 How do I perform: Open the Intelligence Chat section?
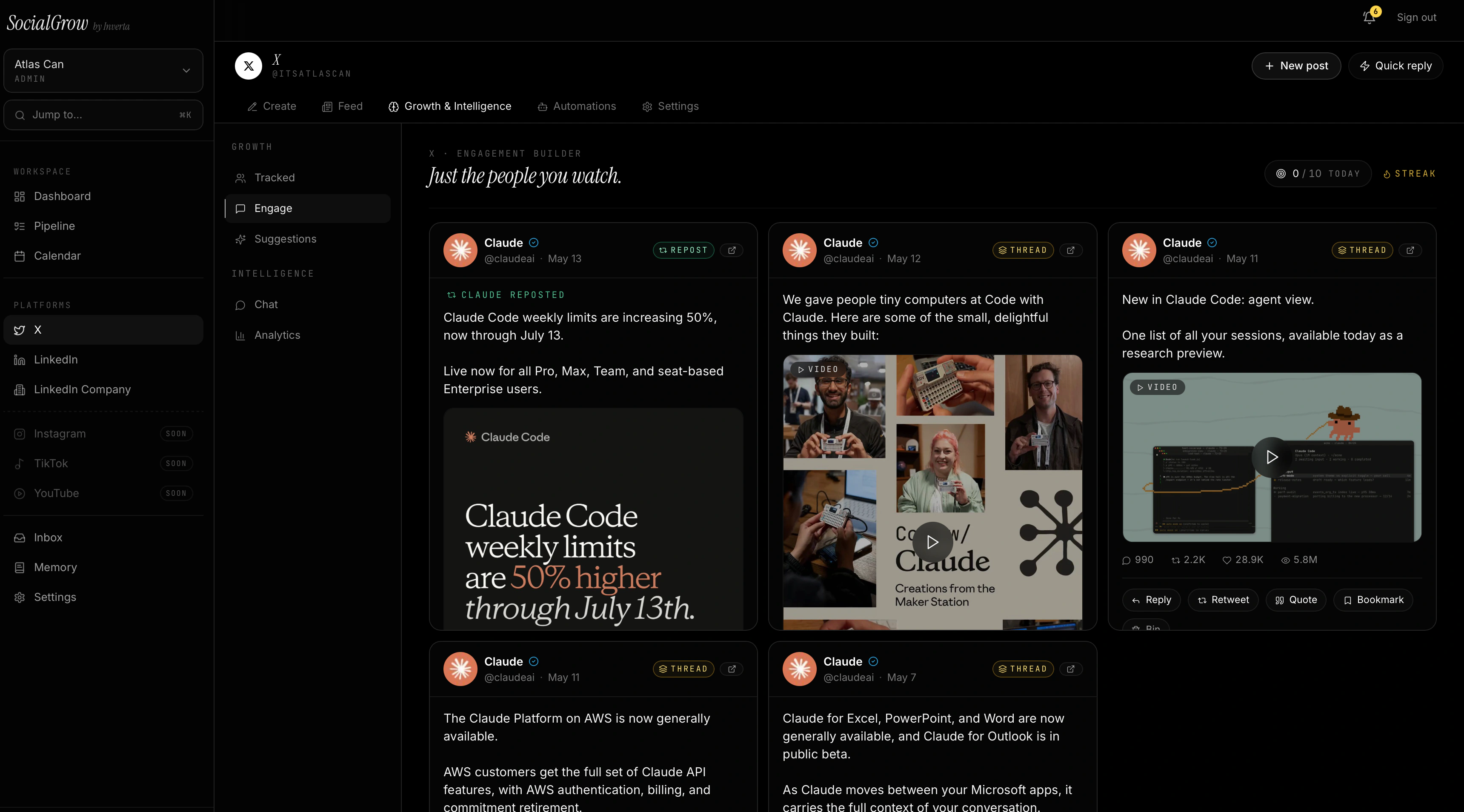[307, 305]
